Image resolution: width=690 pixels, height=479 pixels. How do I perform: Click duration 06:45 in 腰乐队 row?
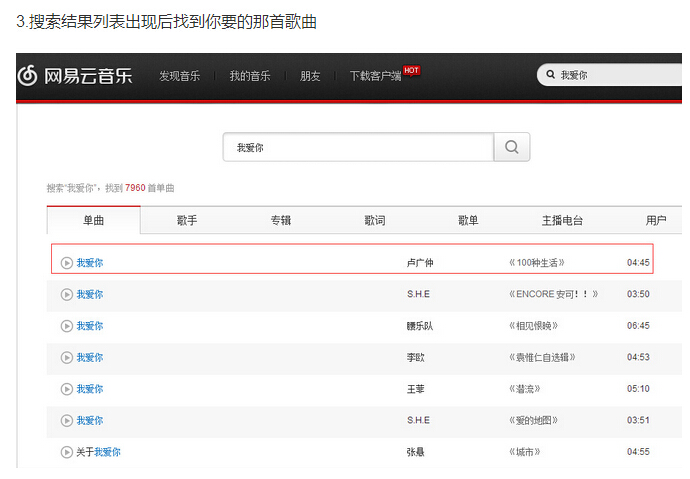point(638,326)
